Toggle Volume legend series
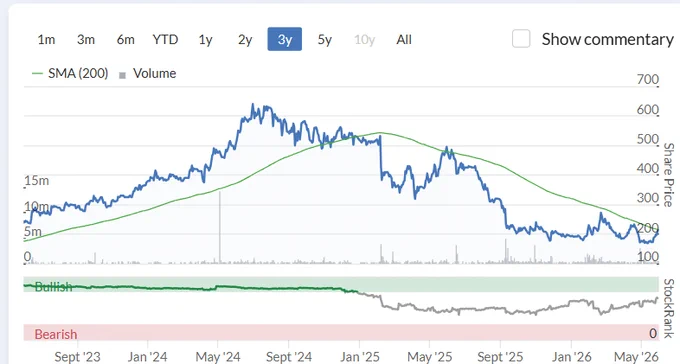 pyautogui.click(x=147, y=73)
